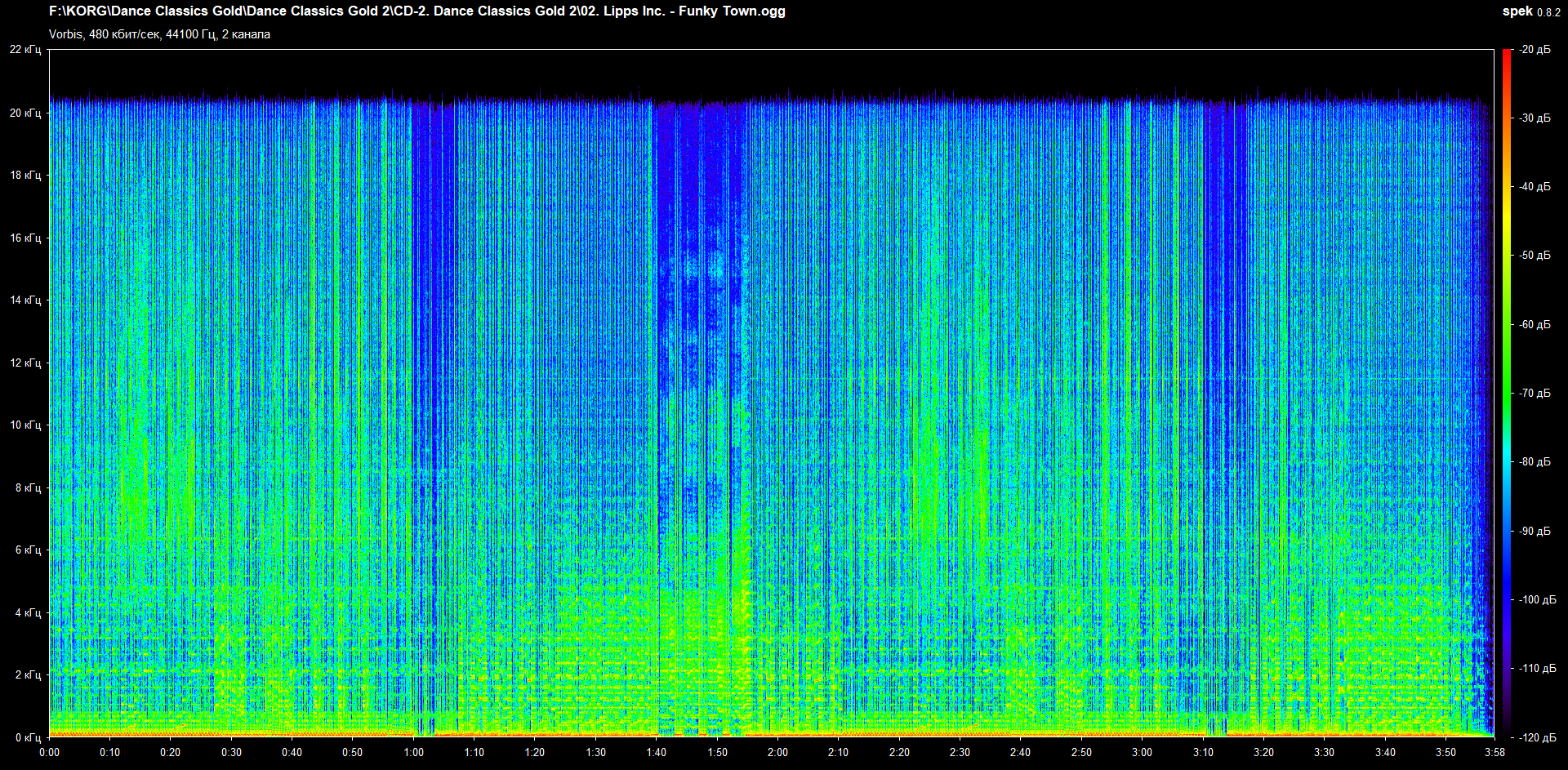Select the 1:00 mark on the time axis

(414, 752)
